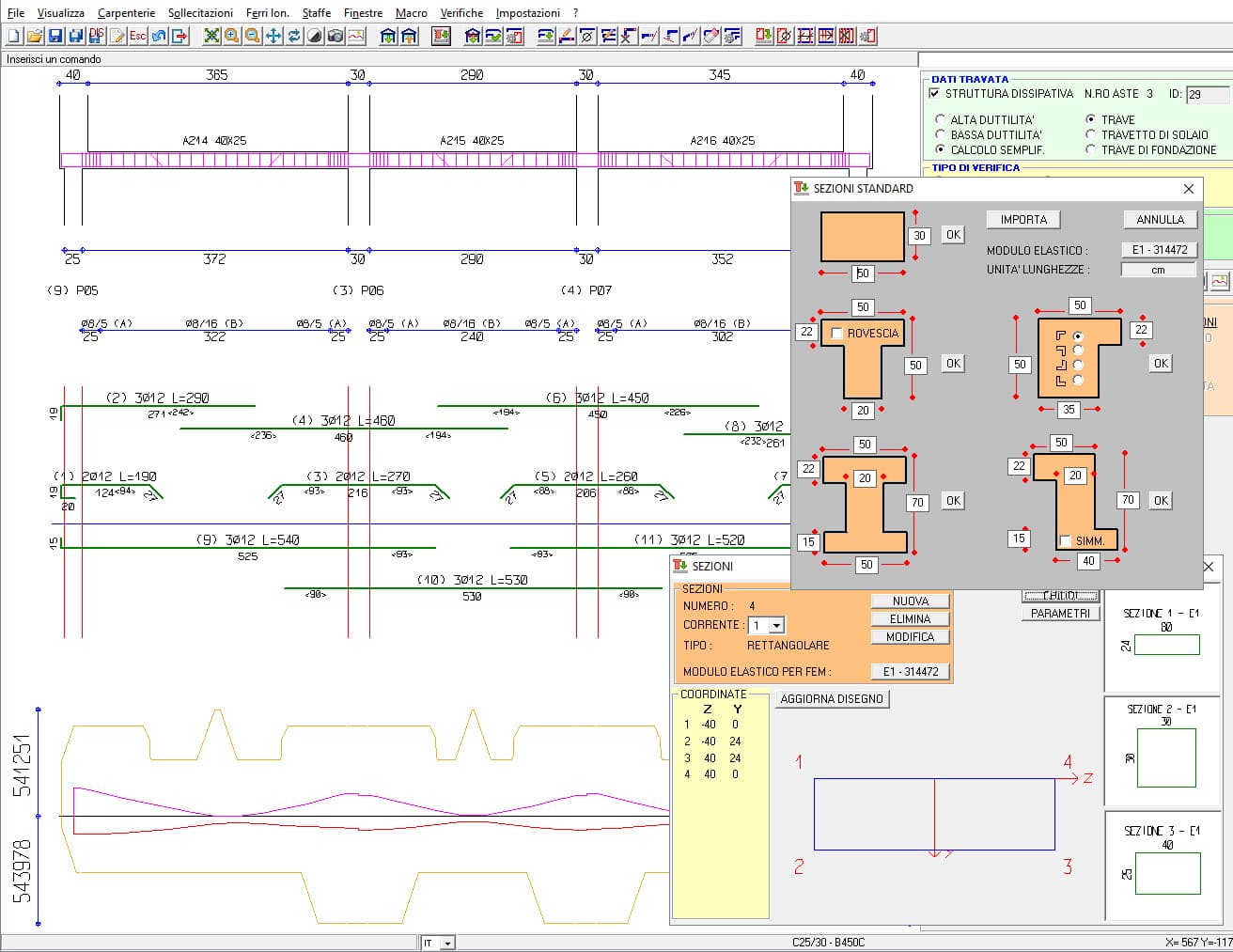This screenshot has width=1233, height=952.
Task: Click the new blank document icon
Action: (14, 36)
